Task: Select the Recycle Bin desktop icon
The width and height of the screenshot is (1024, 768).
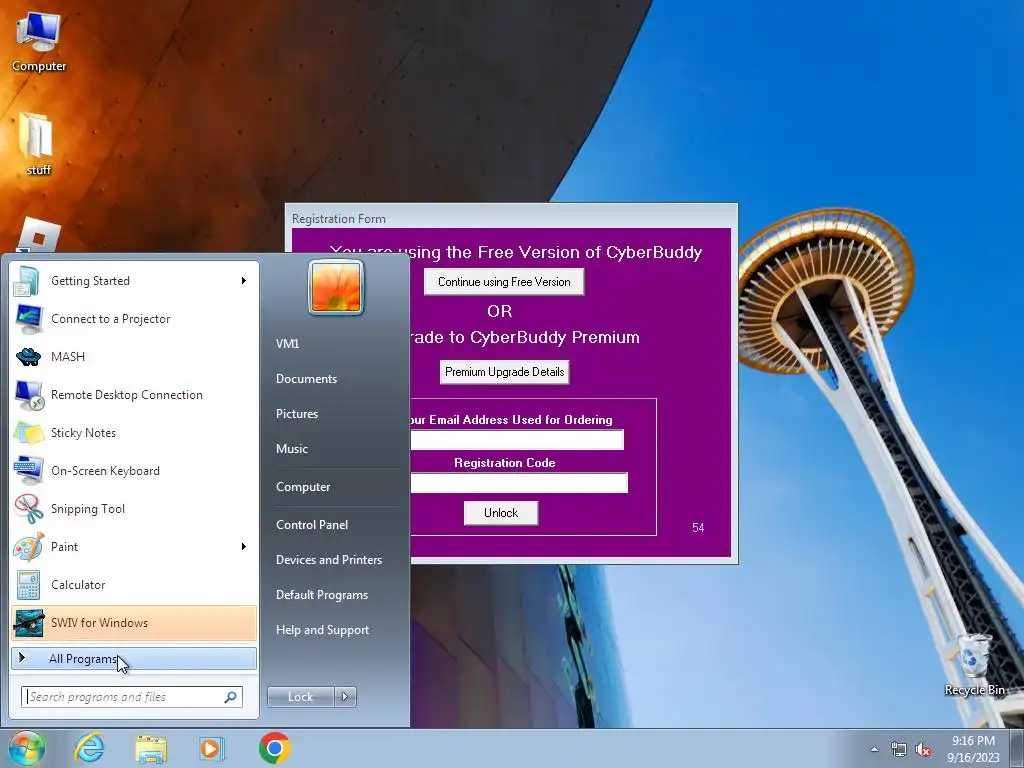Action: click(974, 665)
